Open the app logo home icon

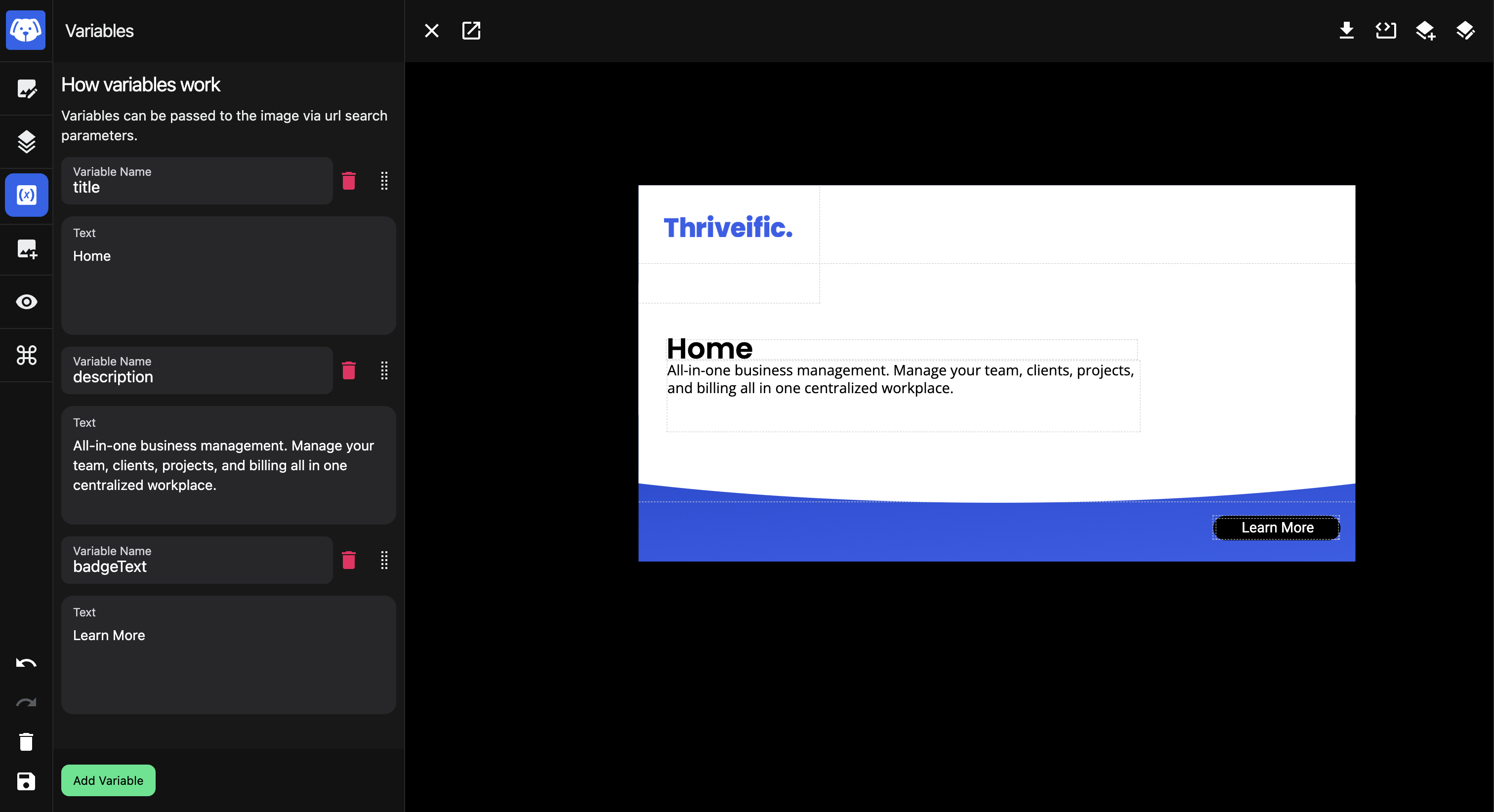click(x=26, y=30)
